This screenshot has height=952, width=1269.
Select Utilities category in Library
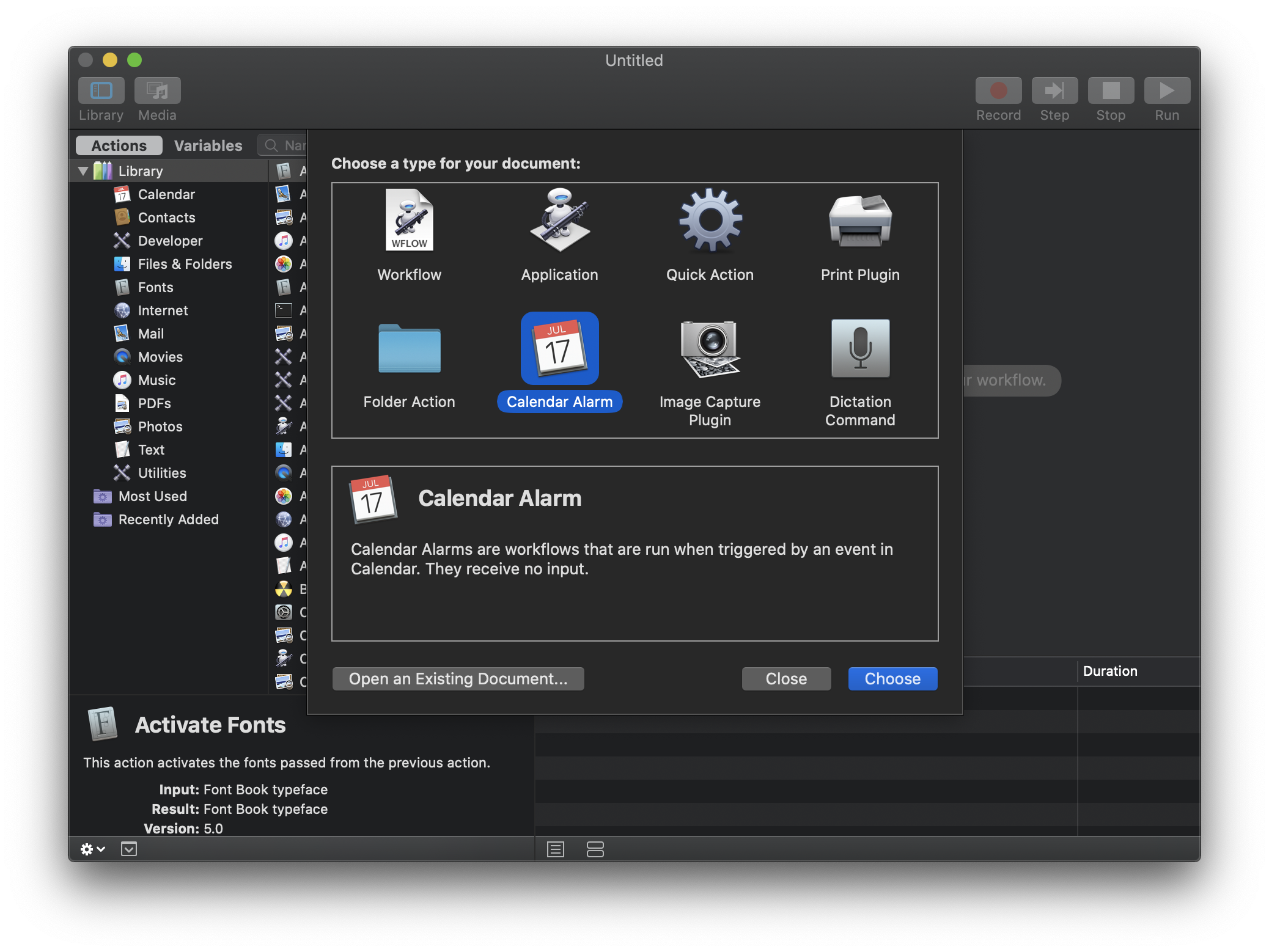[x=167, y=473]
